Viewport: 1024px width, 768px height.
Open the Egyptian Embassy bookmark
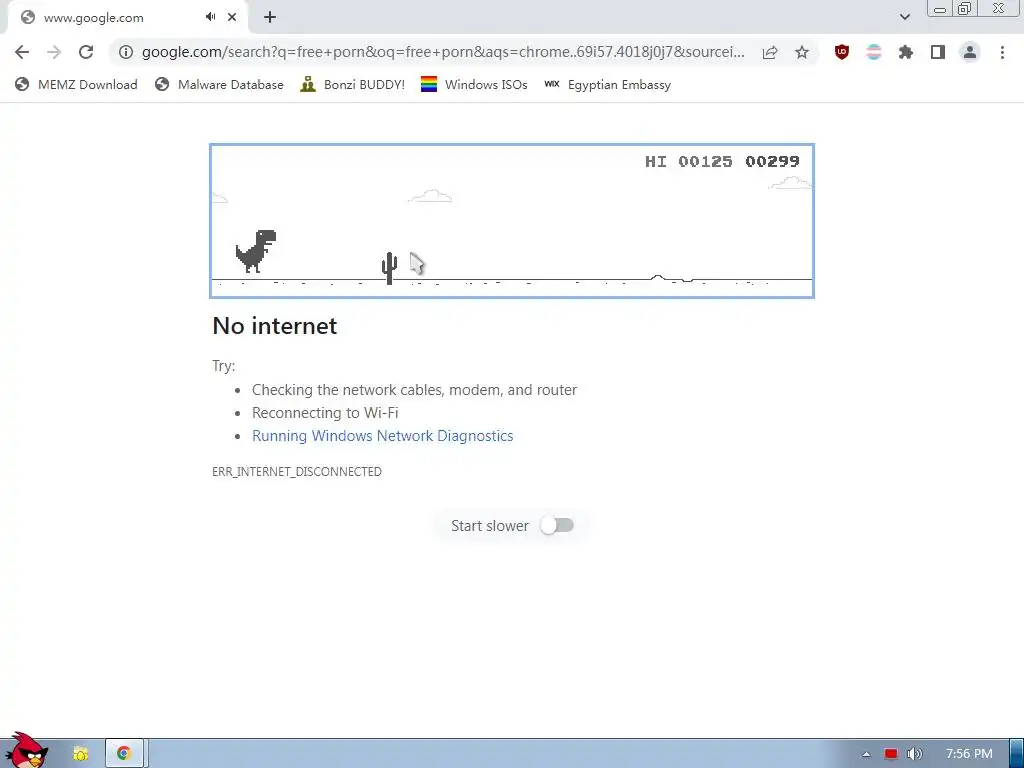coord(607,85)
